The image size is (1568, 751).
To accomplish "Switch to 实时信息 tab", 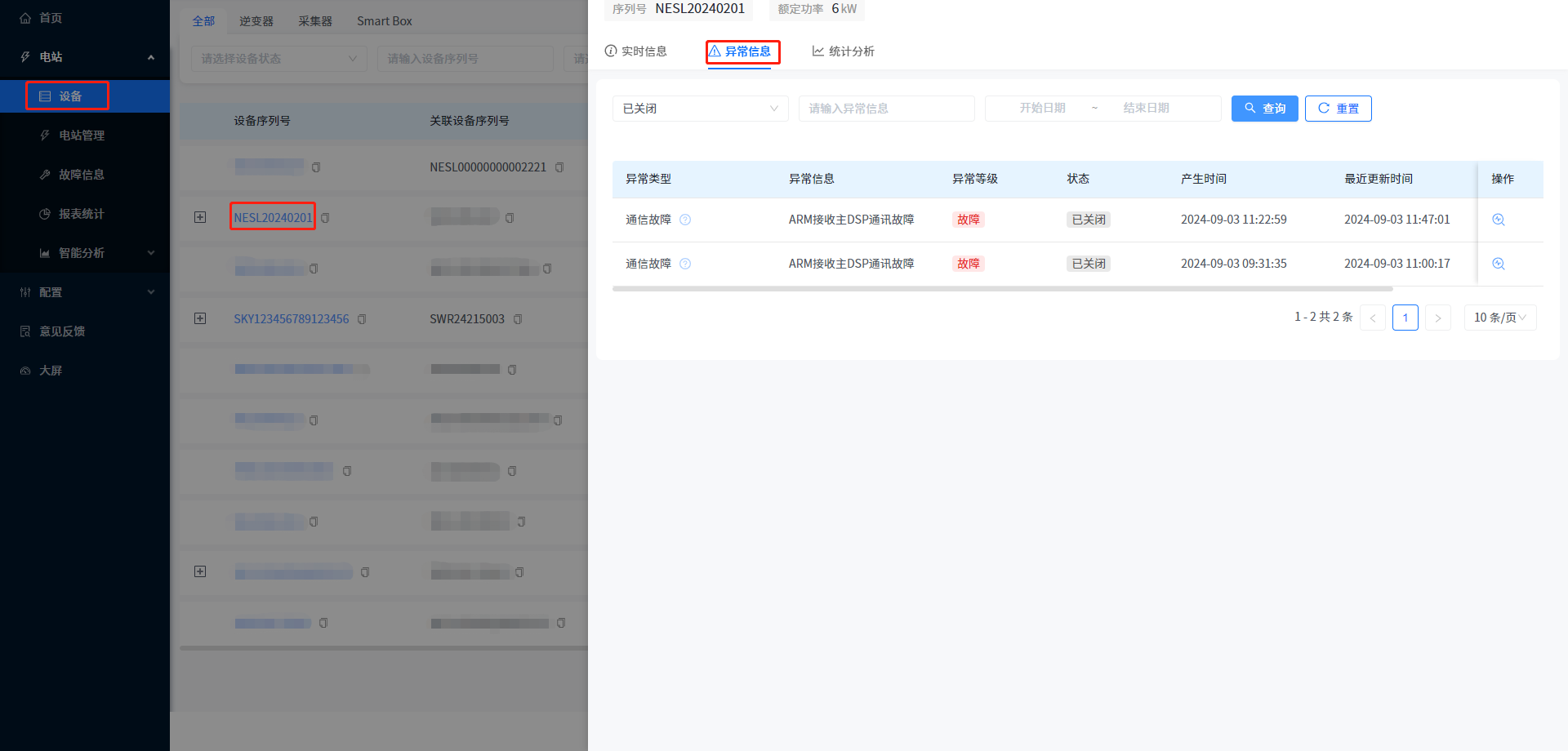I will pyautogui.click(x=636, y=51).
